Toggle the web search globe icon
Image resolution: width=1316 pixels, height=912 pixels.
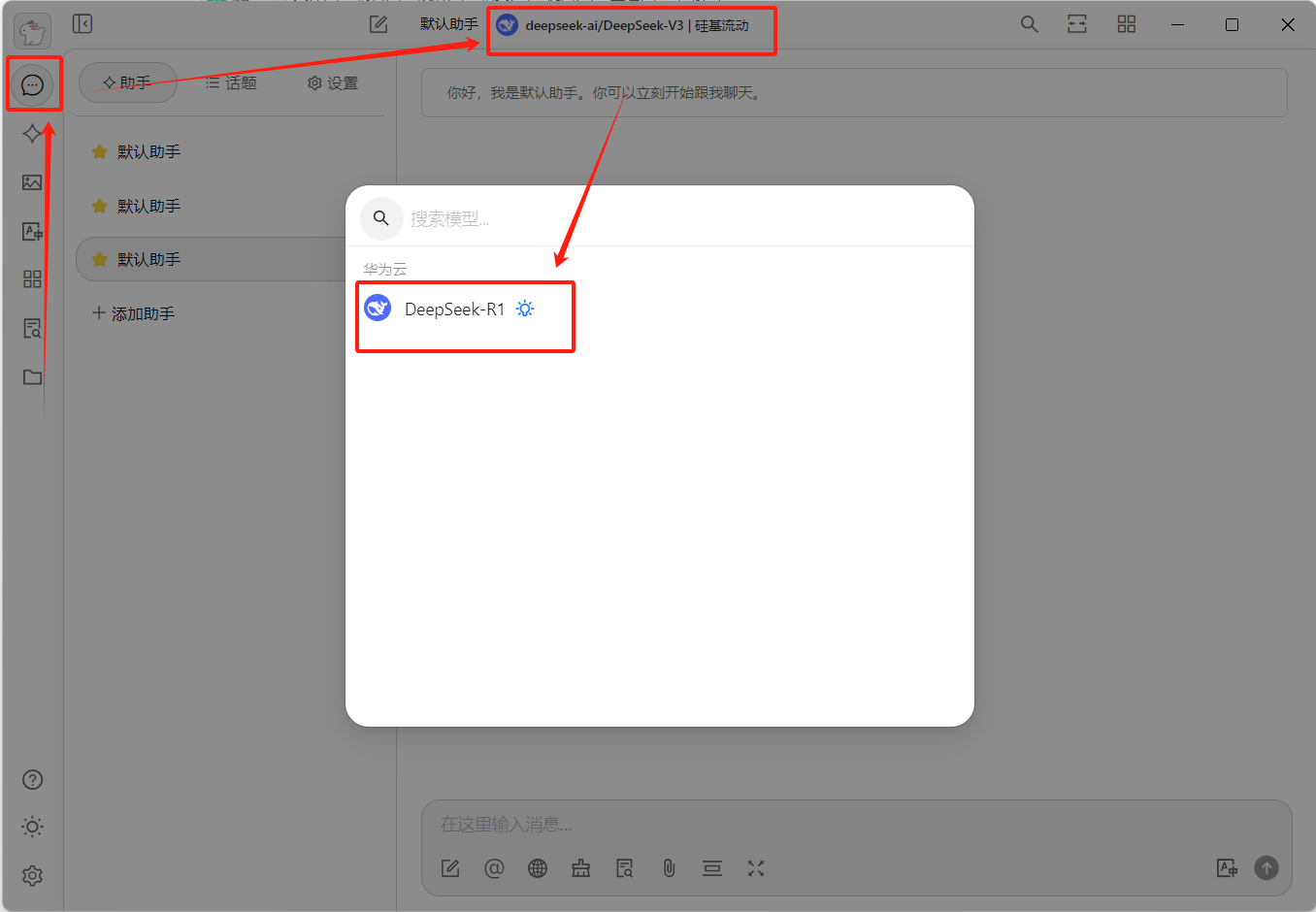[538, 868]
